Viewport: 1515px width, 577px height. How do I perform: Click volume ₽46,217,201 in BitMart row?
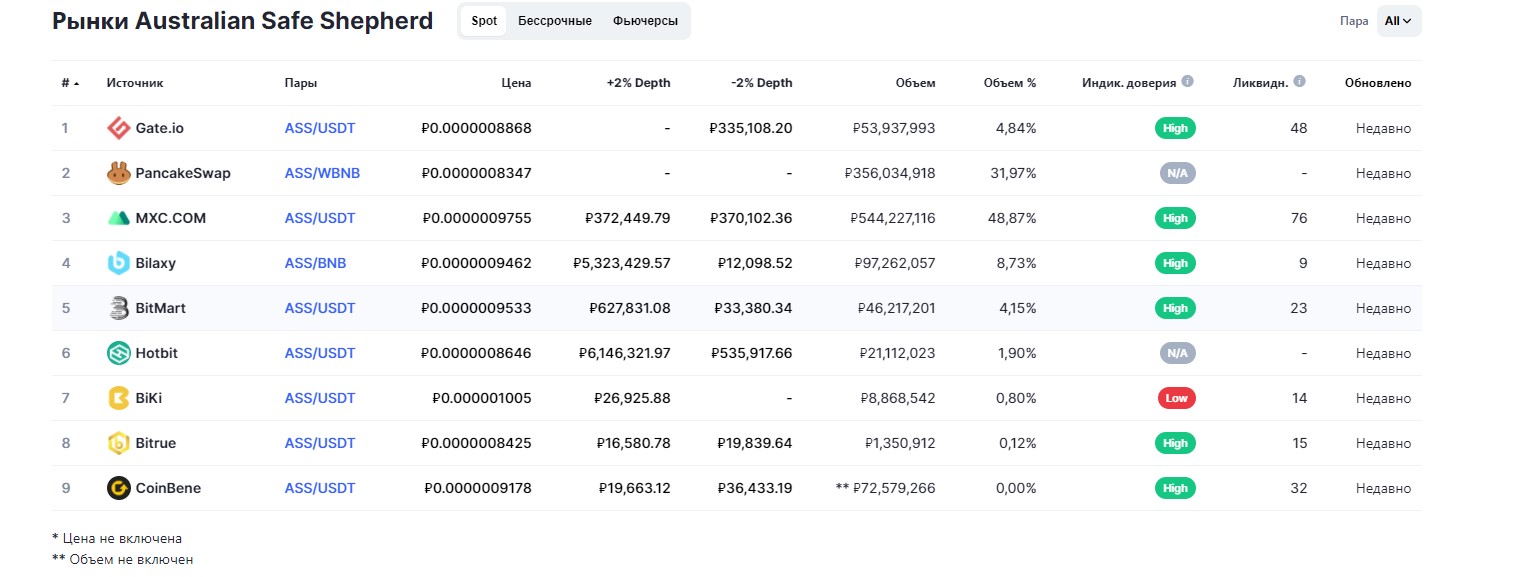[897, 308]
